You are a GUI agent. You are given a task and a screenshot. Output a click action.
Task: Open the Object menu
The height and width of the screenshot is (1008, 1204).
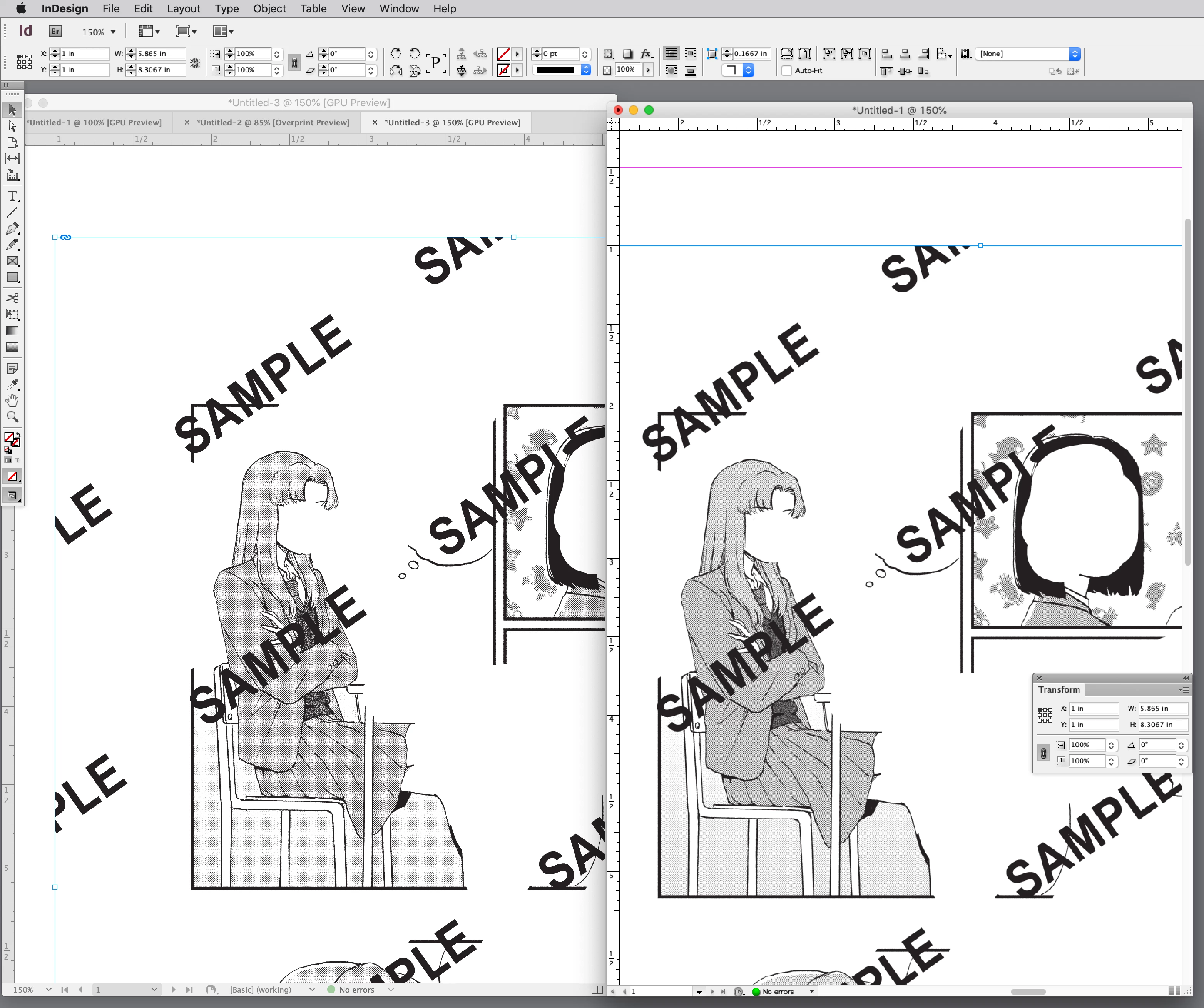269,8
